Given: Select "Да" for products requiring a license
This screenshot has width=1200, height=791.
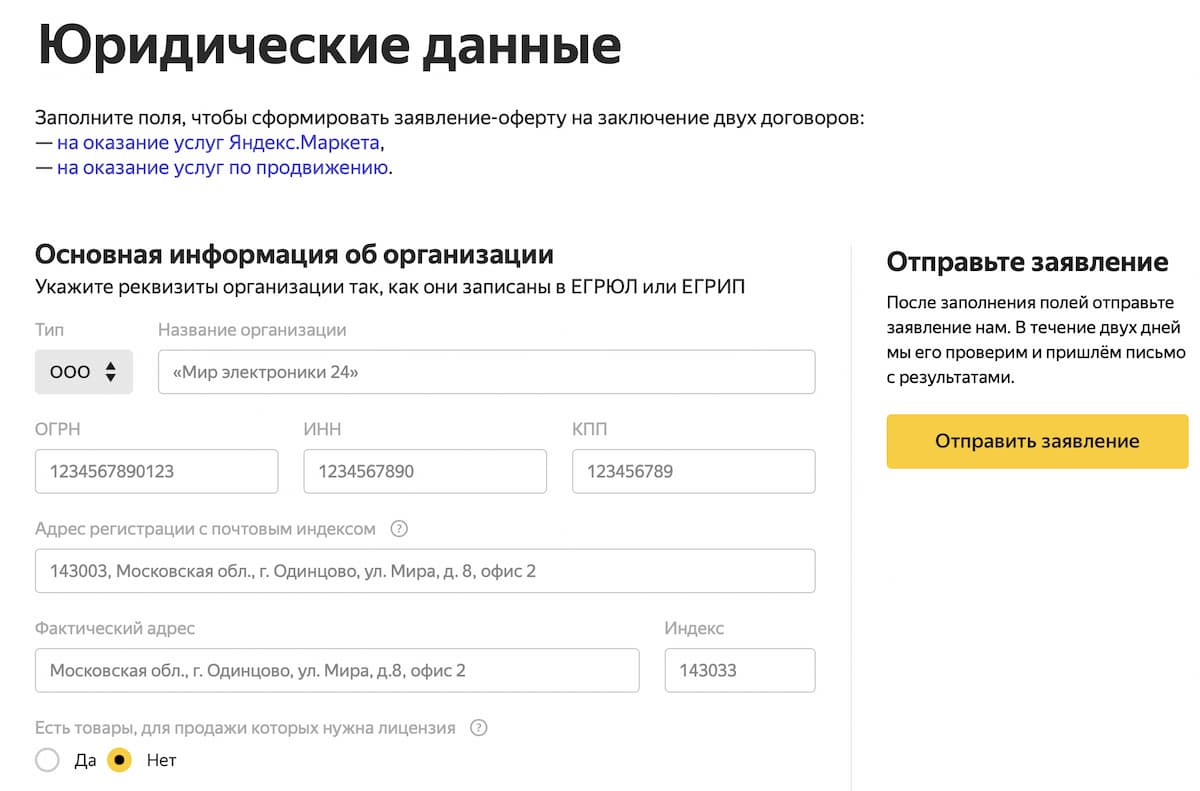Looking at the screenshot, I should pyautogui.click(x=47, y=760).
